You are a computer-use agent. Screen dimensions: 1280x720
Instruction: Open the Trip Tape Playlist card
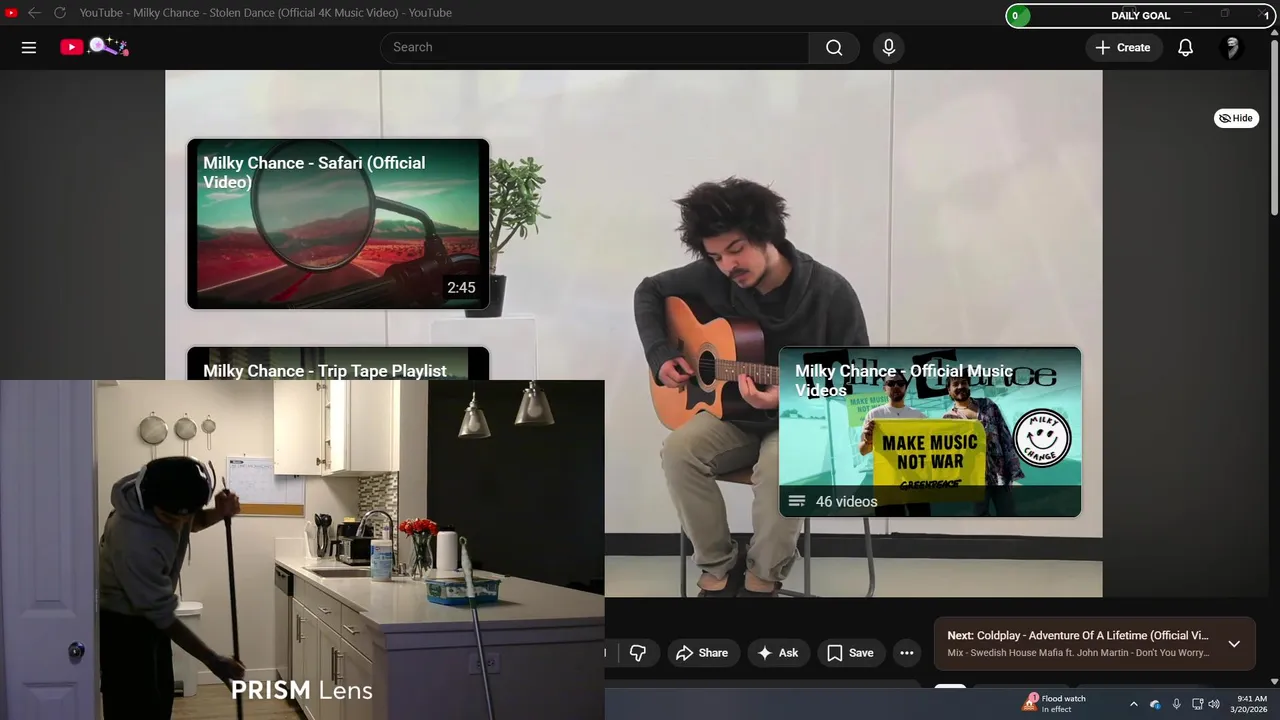click(338, 364)
